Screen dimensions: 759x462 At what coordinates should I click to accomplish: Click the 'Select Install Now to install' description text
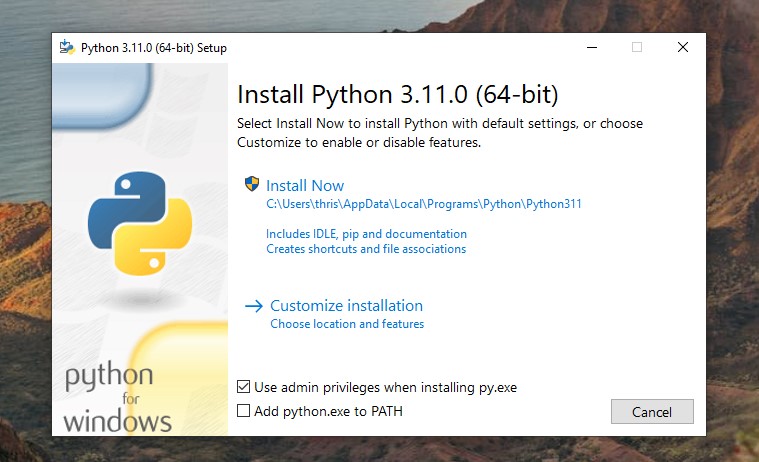point(440,133)
